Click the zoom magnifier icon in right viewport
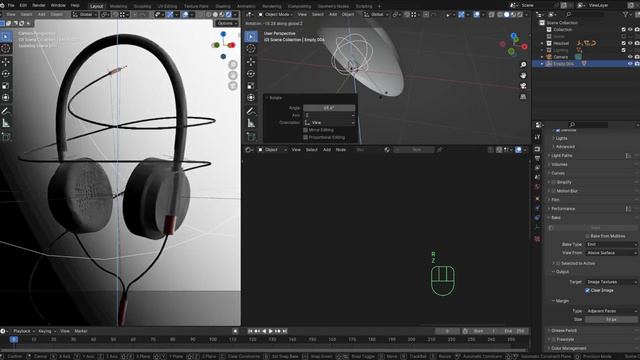Screen dimensions: 640x360 point(523,65)
